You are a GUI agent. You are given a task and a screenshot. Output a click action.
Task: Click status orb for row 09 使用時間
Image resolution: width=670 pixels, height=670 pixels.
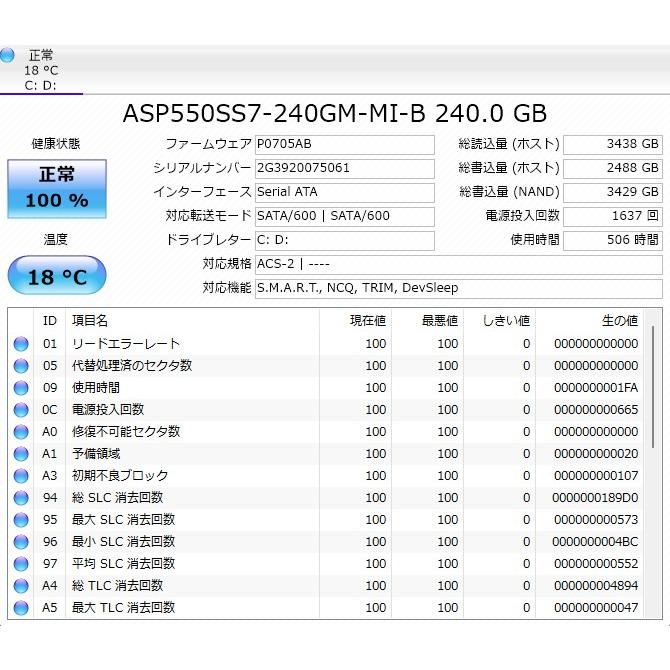click(21, 388)
